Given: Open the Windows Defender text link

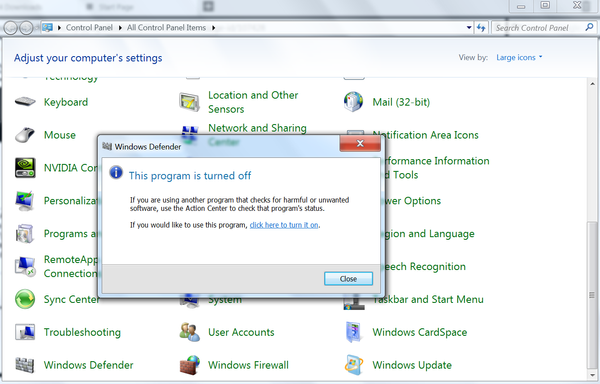Looking at the screenshot, I should pyautogui.click(x=88, y=365).
